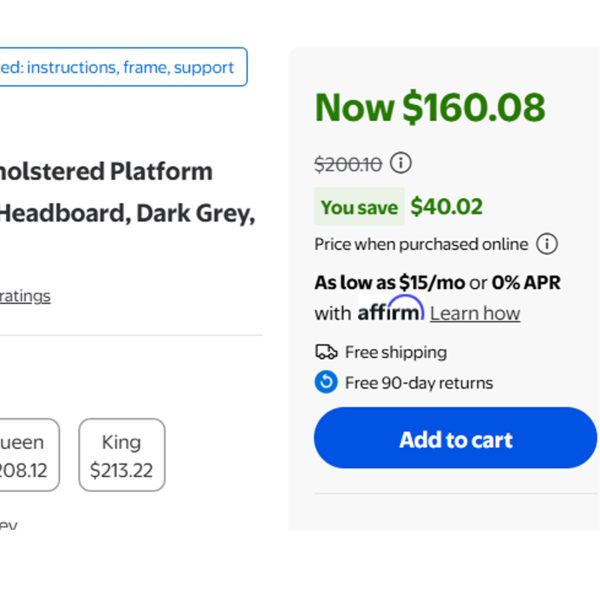Select the King $213.22 size option
Viewport: 600px width, 600px height.
pyautogui.click(x=122, y=455)
